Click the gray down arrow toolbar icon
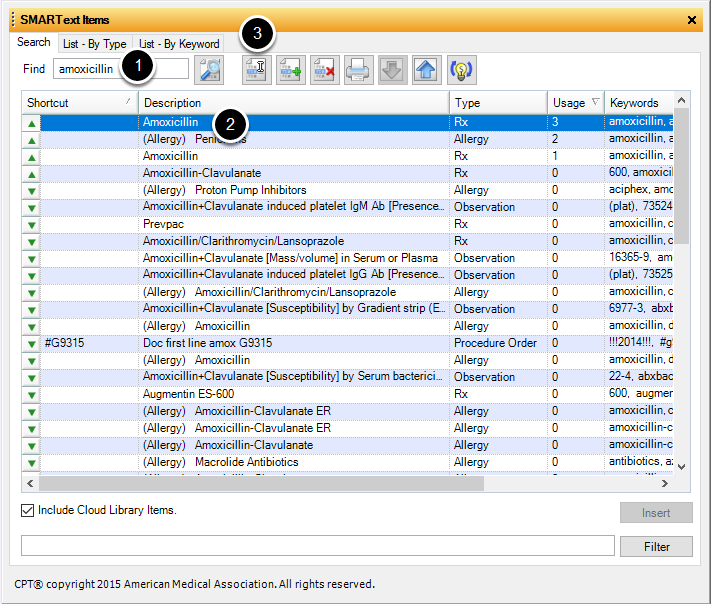711x604 pixels. coord(393,70)
